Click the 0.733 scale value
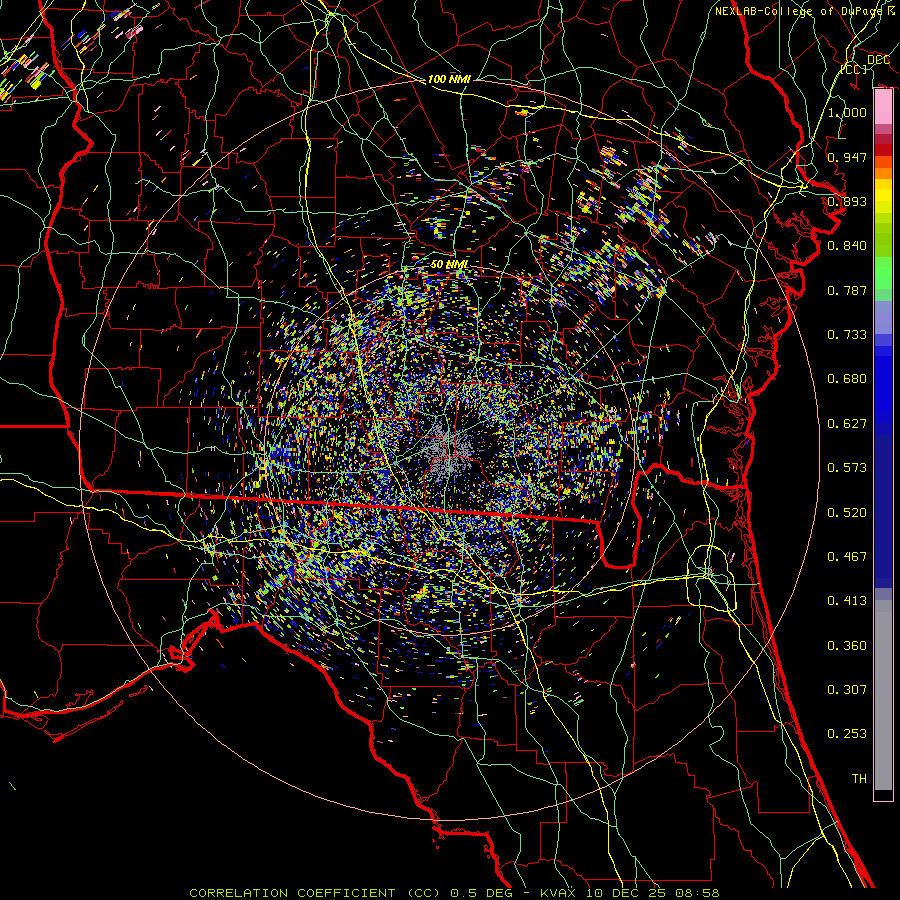 847,335
